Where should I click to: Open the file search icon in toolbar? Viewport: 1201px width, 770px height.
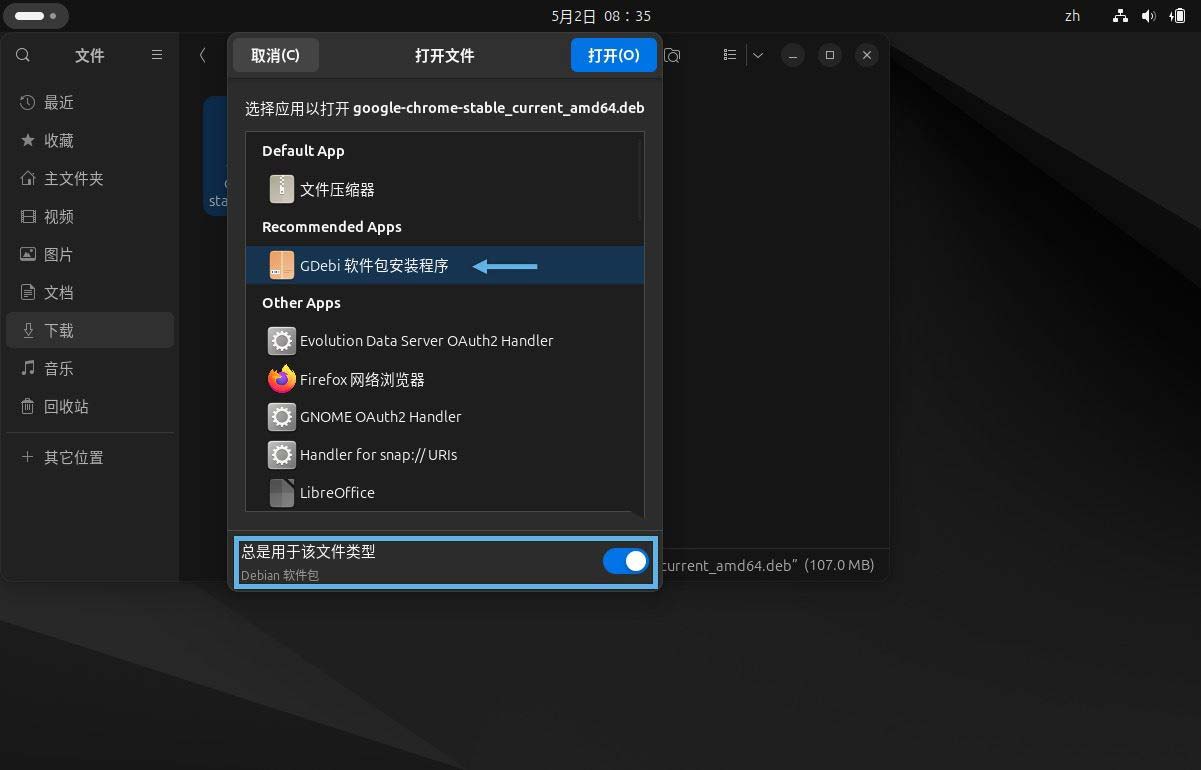[x=672, y=56]
